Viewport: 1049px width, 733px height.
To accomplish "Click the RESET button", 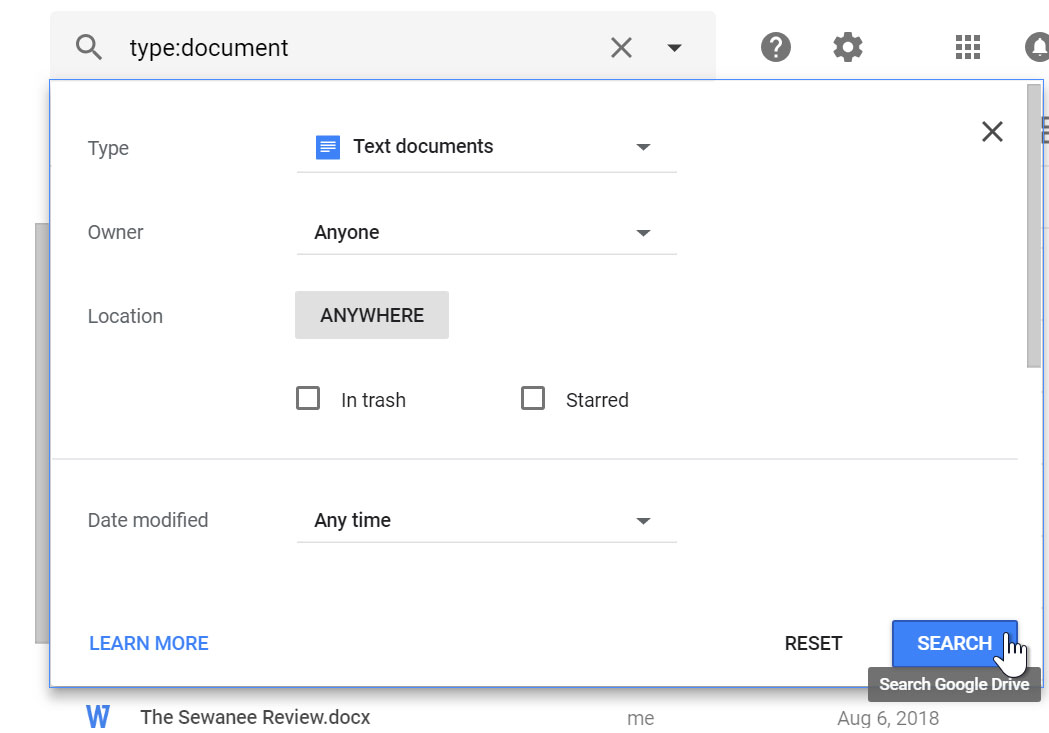I will 812,643.
